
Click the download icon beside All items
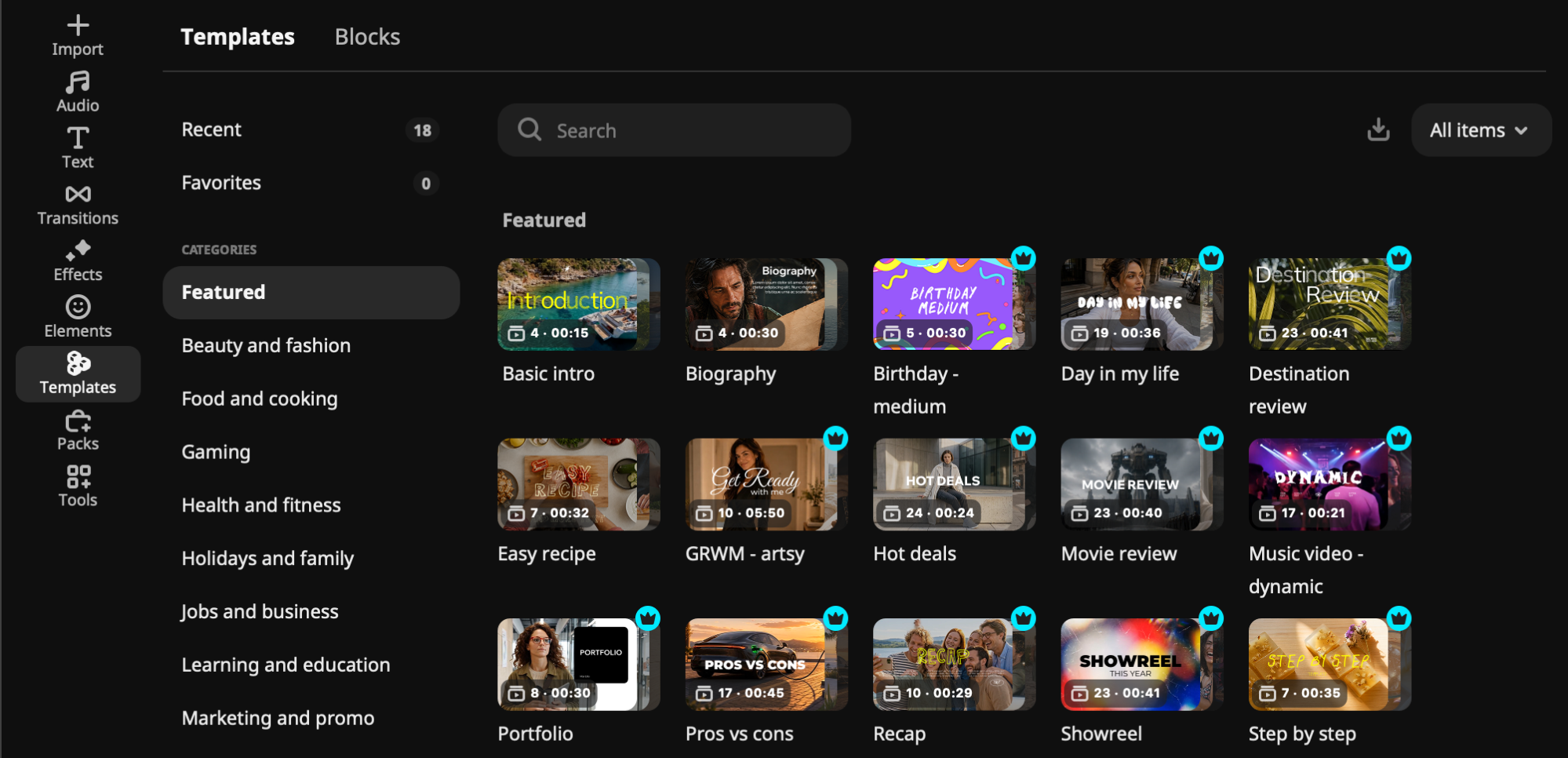click(1378, 129)
